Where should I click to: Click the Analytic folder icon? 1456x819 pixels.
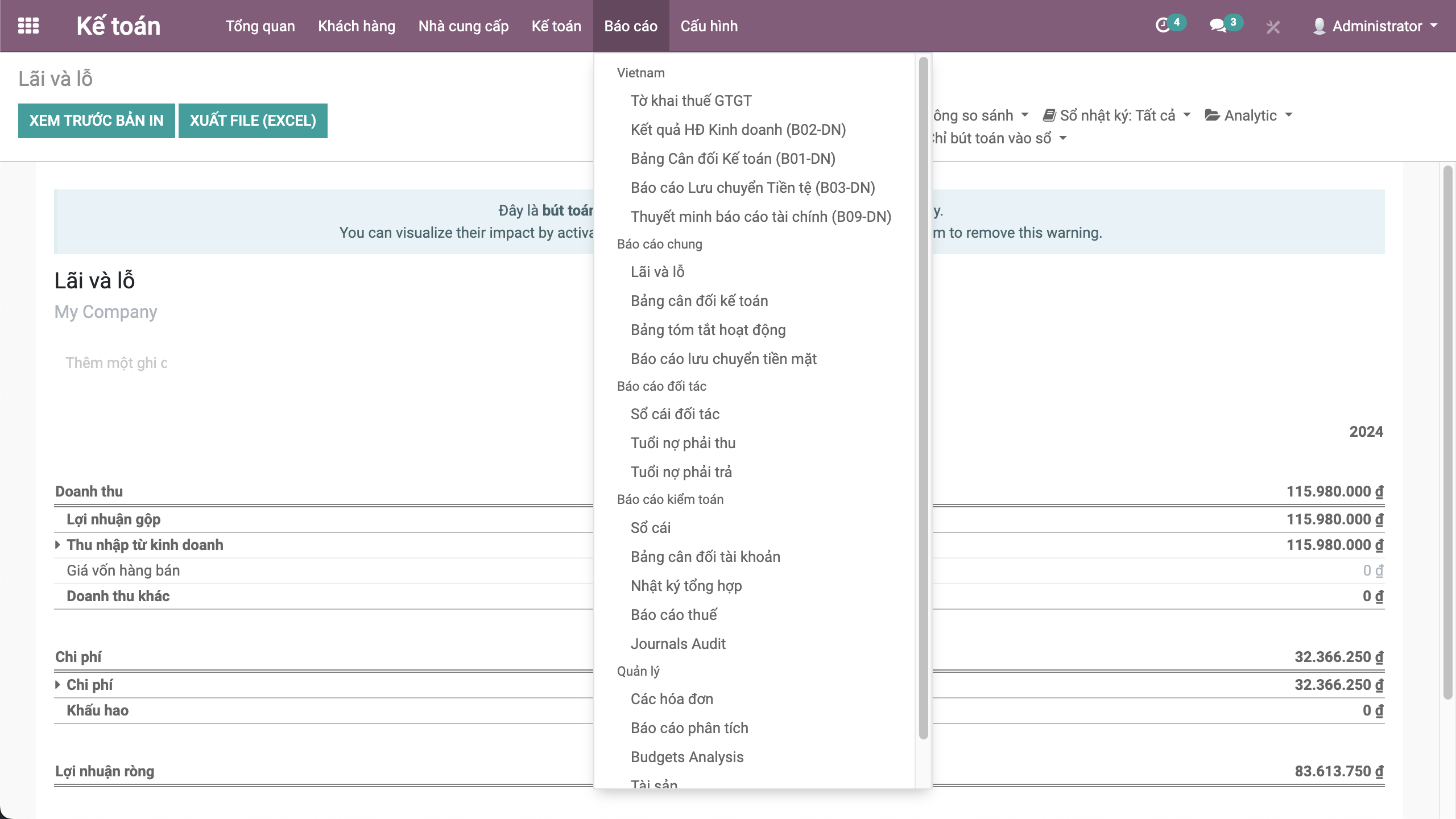pyautogui.click(x=1212, y=115)
